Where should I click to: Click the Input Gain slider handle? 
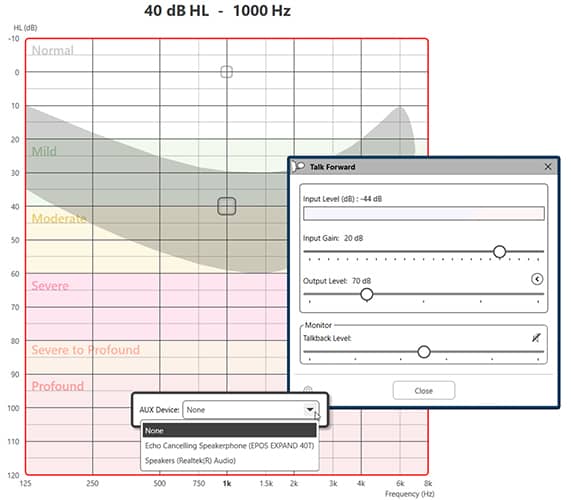499,251
